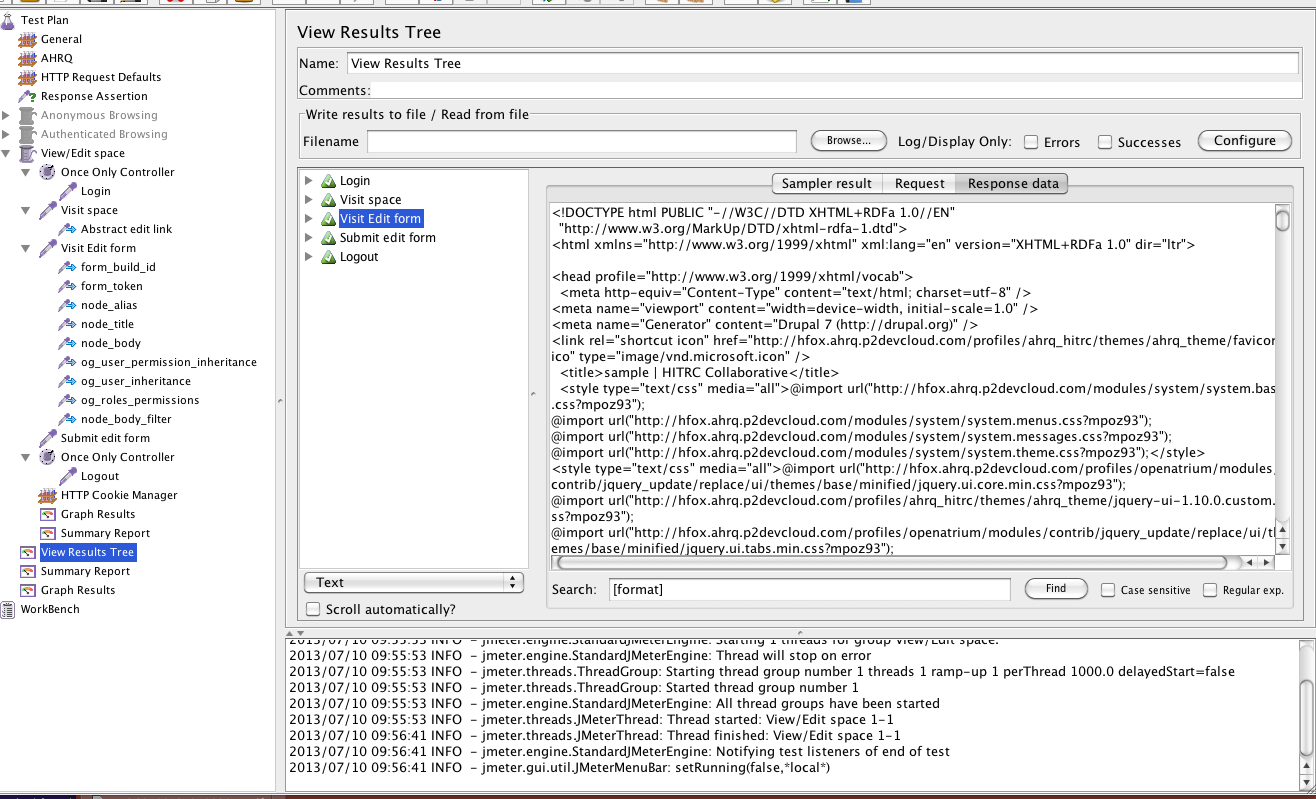Expand the Login sample in the results list
The height and width of the screenshot is (799, 1316).
click(x=309, y=181)
